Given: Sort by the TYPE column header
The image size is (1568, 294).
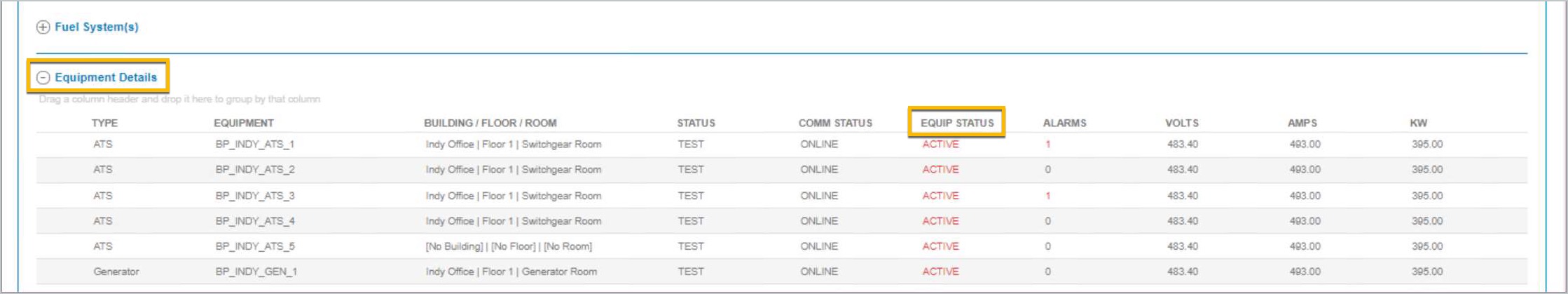Looking at the screenshot, I should 104,123.
